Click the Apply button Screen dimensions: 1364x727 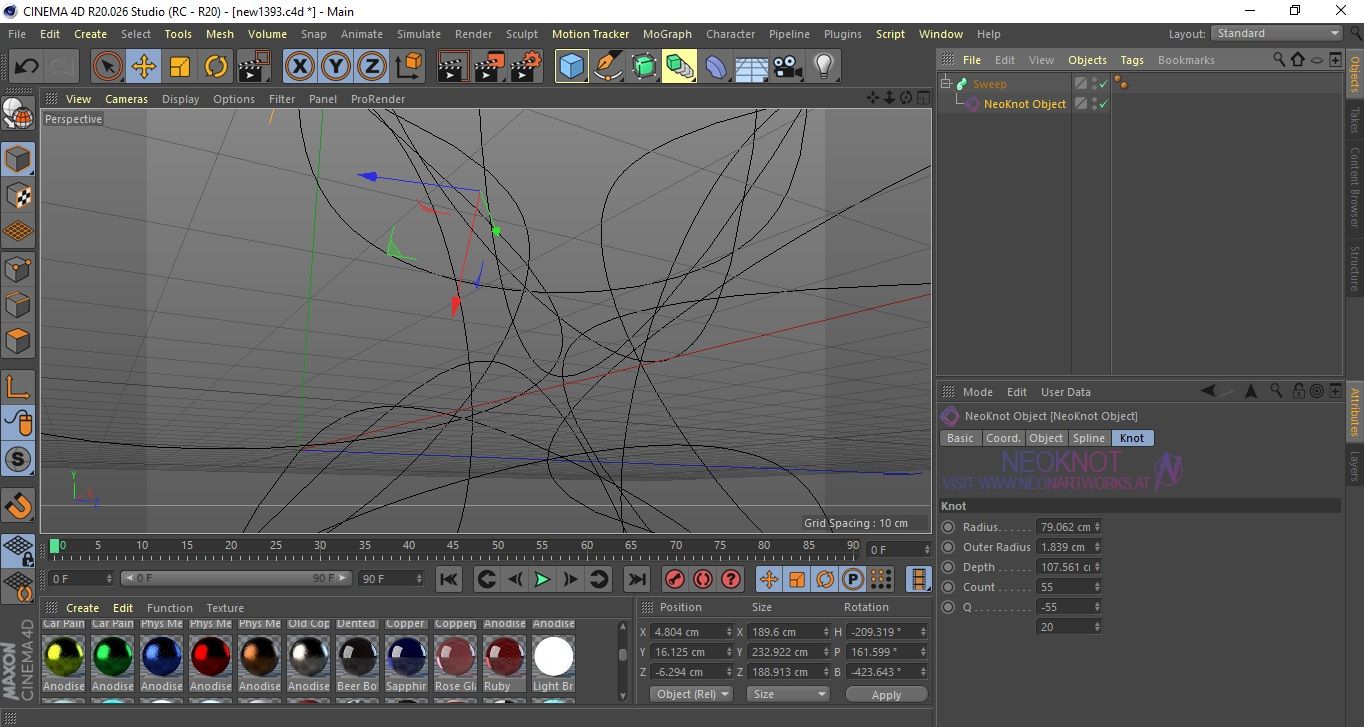pyautogui.click(x=886, y=694)
